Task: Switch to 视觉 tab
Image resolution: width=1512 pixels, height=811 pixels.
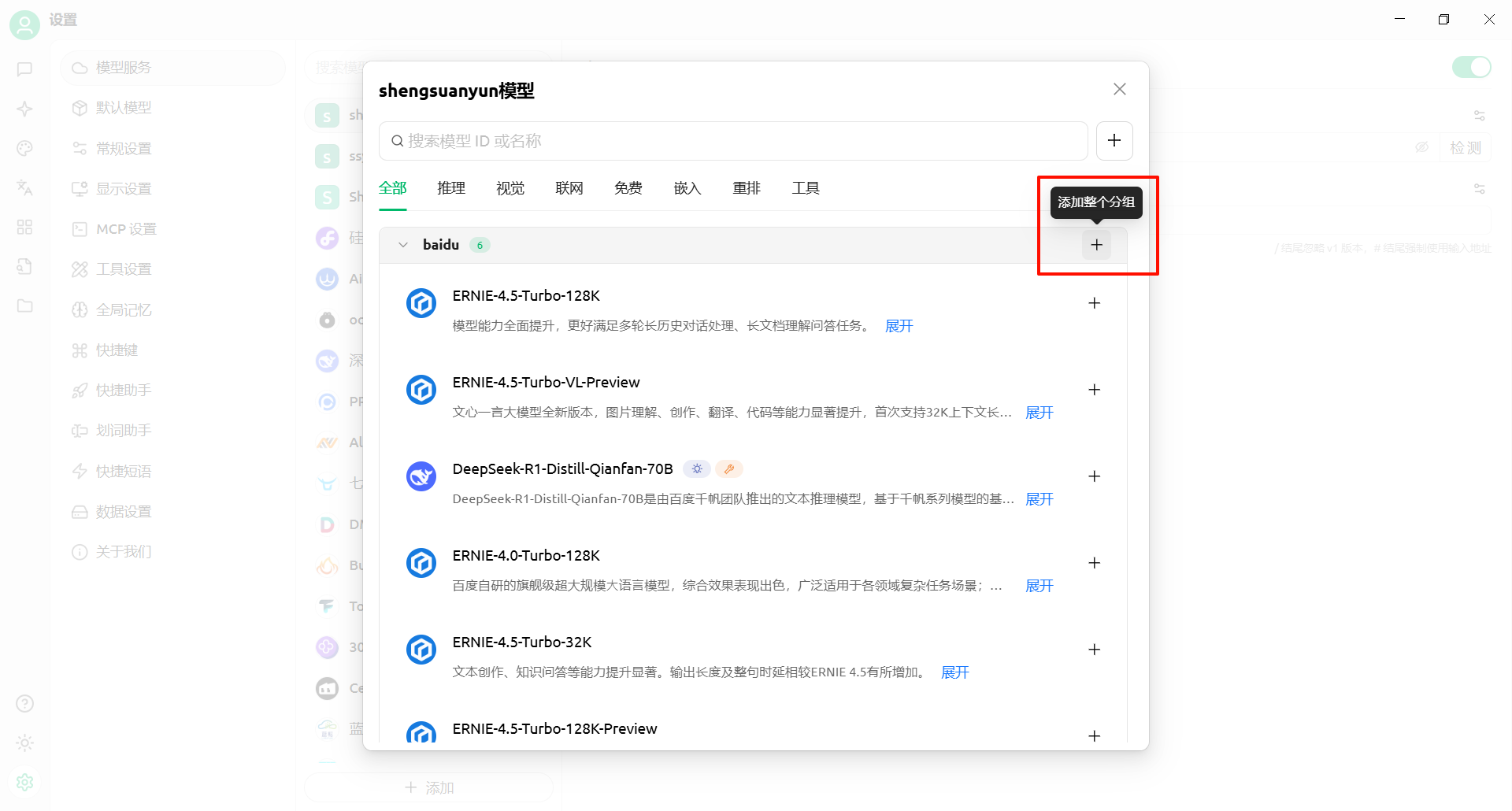Action: point(510,188)
